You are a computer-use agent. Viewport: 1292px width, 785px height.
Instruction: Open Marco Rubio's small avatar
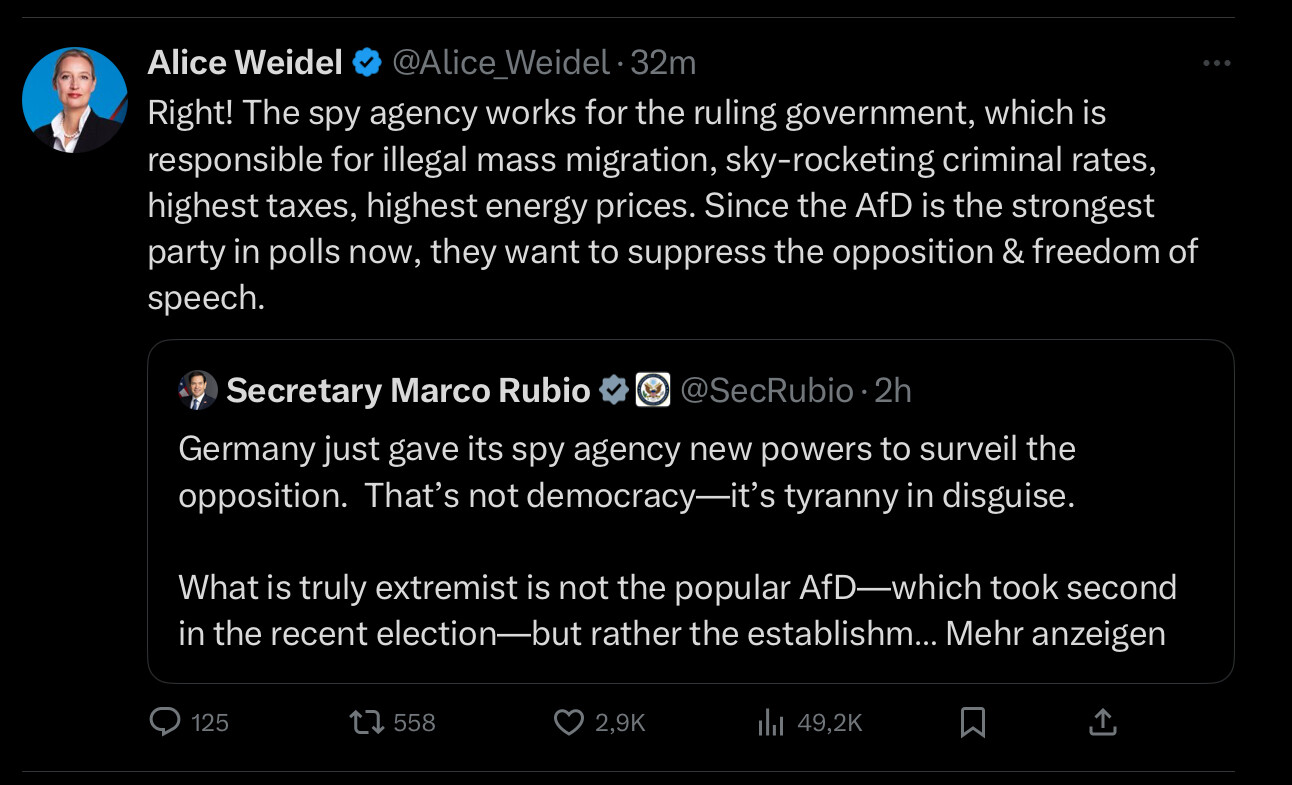tap(197, 390)
